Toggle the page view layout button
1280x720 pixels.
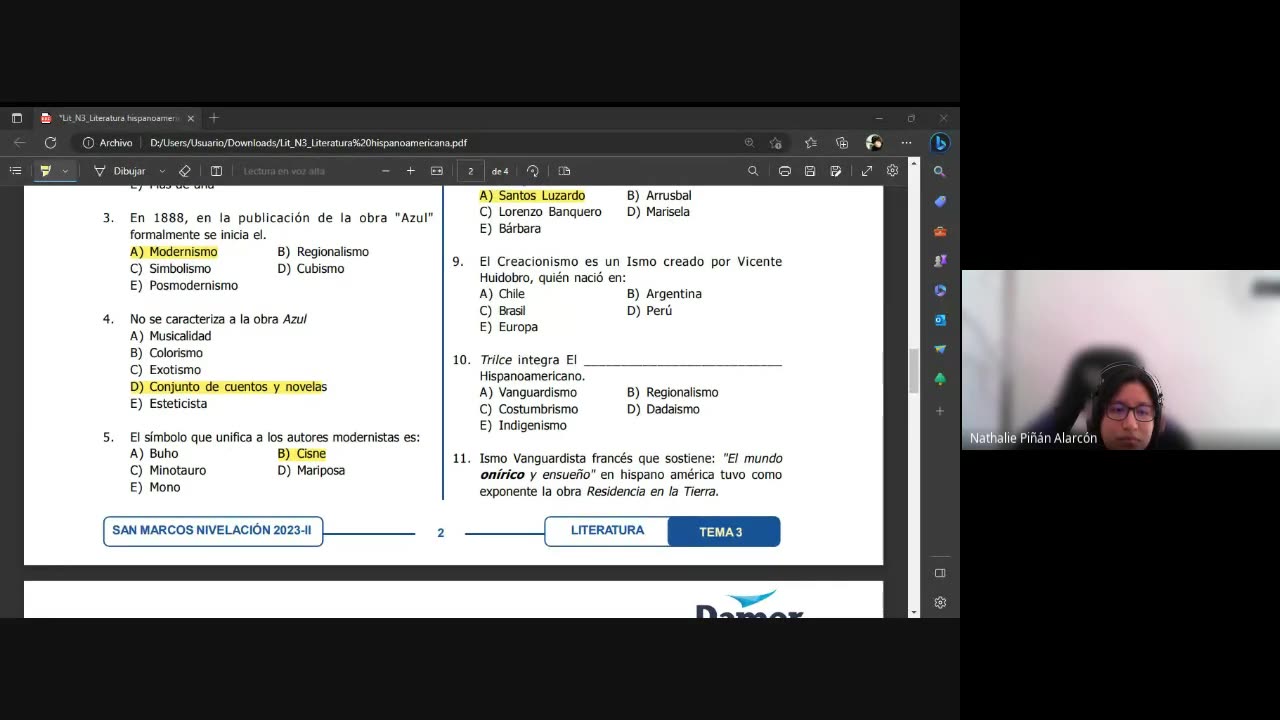(x=216, y=171)
